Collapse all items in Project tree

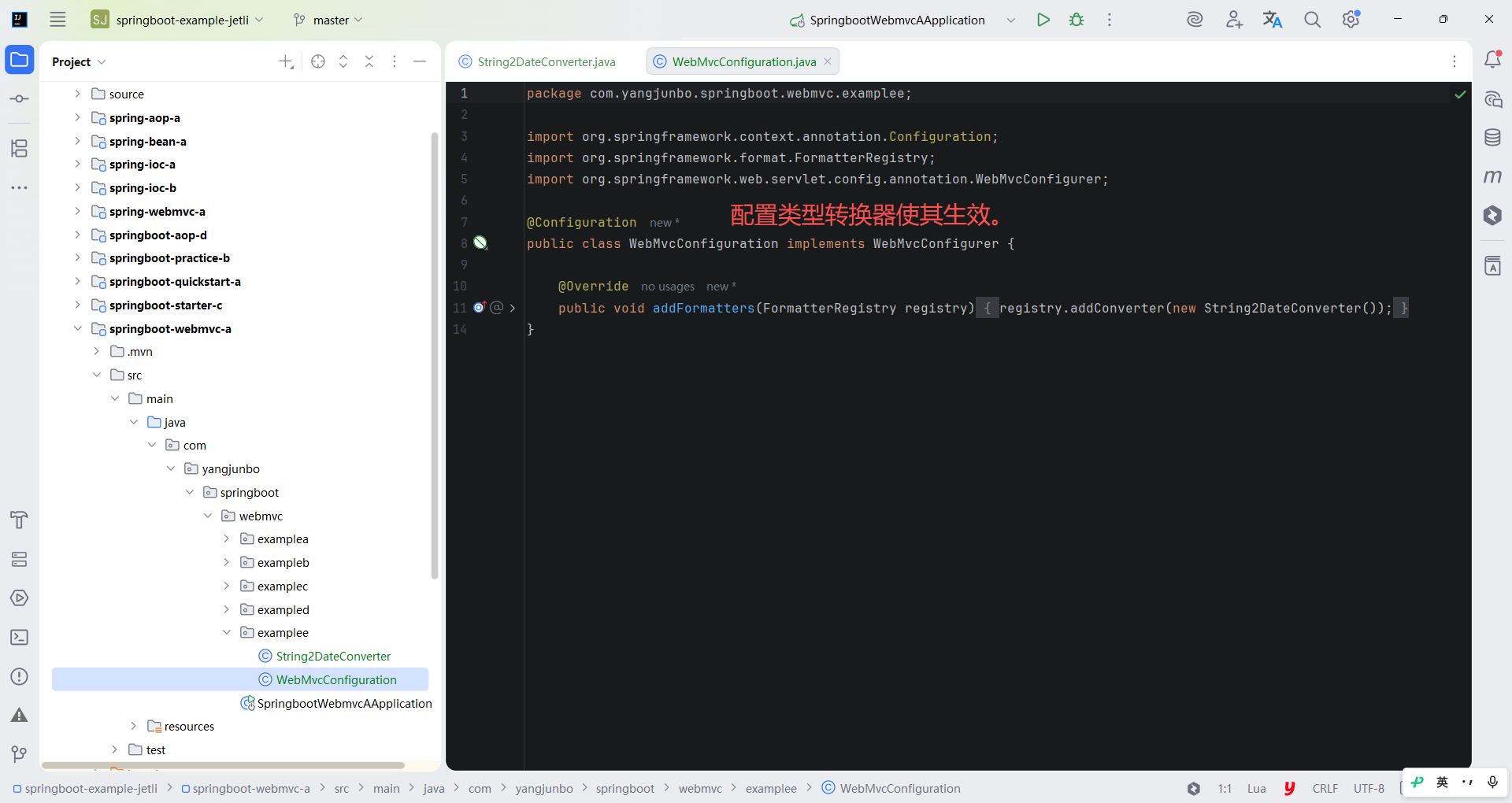point(369,61)
